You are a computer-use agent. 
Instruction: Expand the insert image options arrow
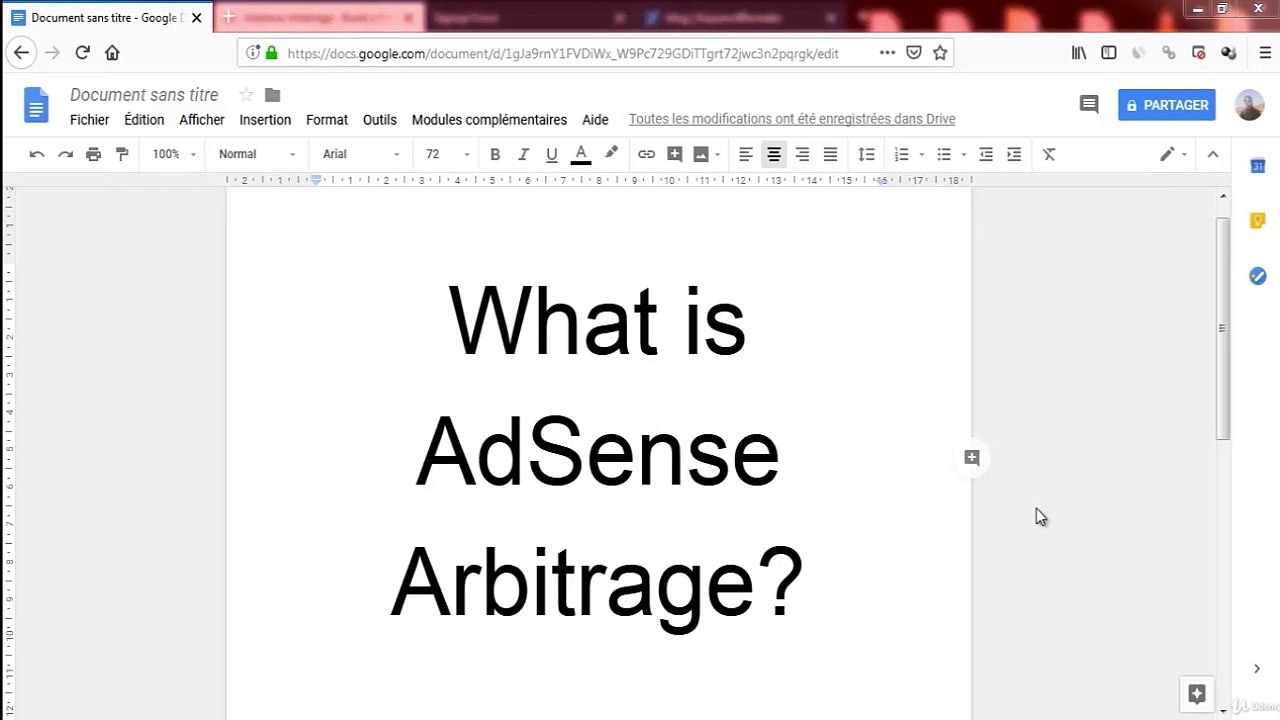(x=717, y=155)
